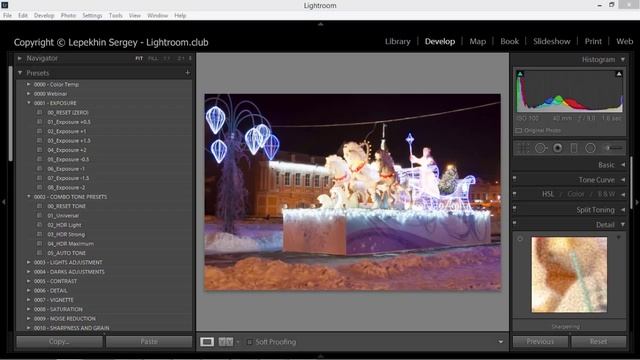Image resolution: width=640 pixels, height=360 pixels.
Task: Select the Before/After Y|Y view icon
Action: point(226,342)
